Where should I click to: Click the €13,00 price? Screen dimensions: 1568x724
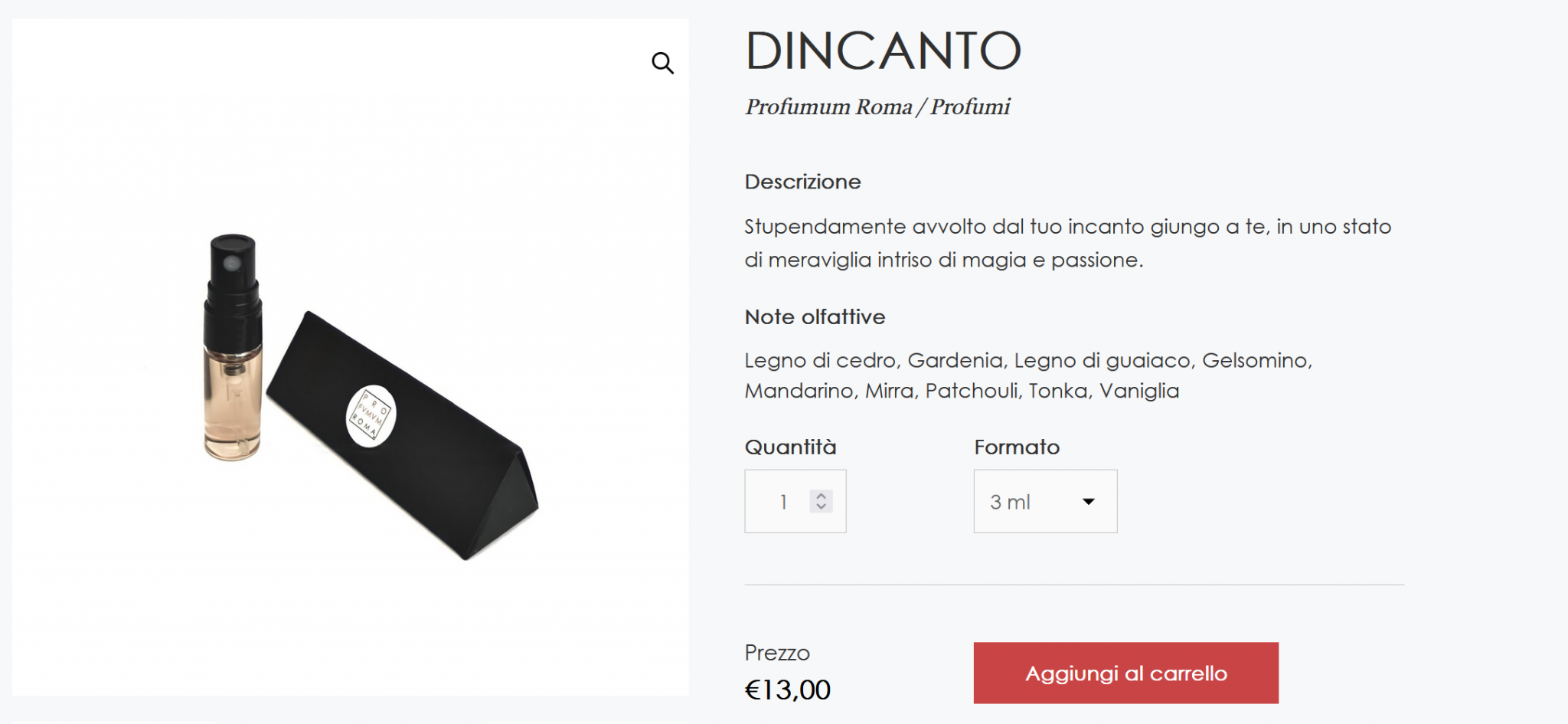coord(787,690)
